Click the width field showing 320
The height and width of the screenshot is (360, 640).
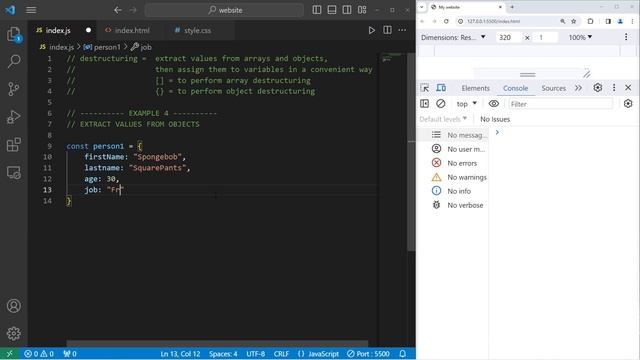(x=508, y=37)
